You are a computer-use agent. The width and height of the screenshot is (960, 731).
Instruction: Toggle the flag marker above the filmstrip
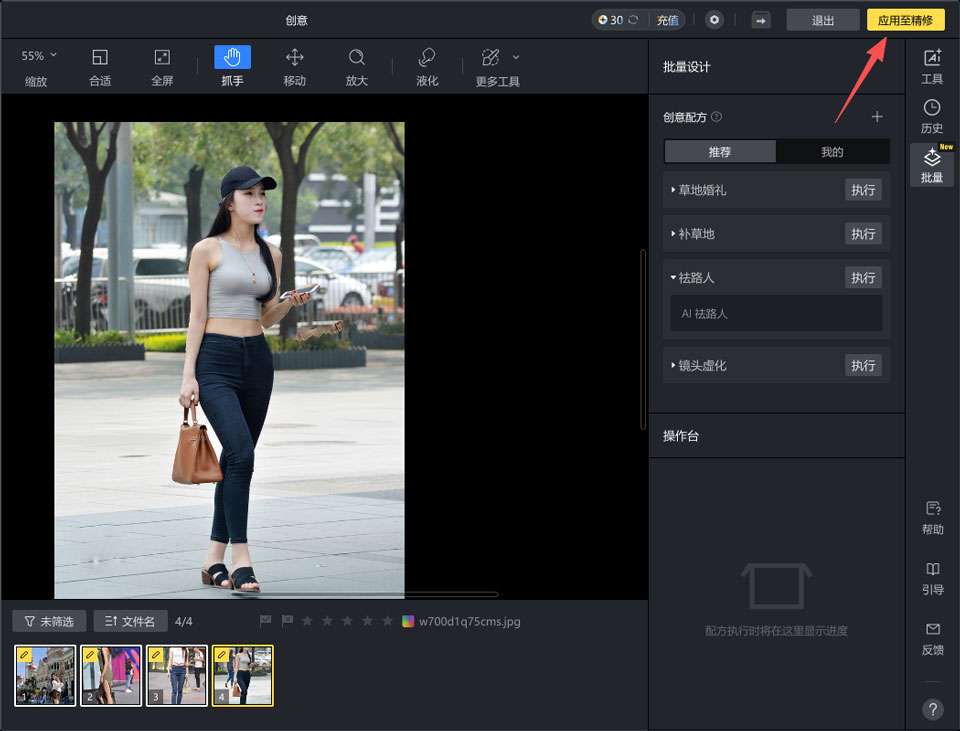[267, 621]
